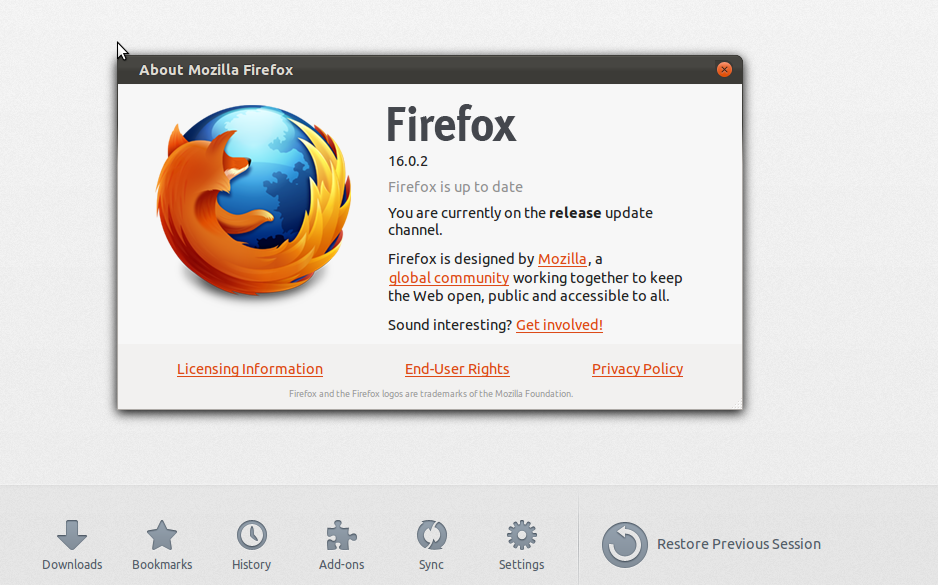Open the Settings gear icon
This screenshot has height=585, width=938.
click(522, 535)
